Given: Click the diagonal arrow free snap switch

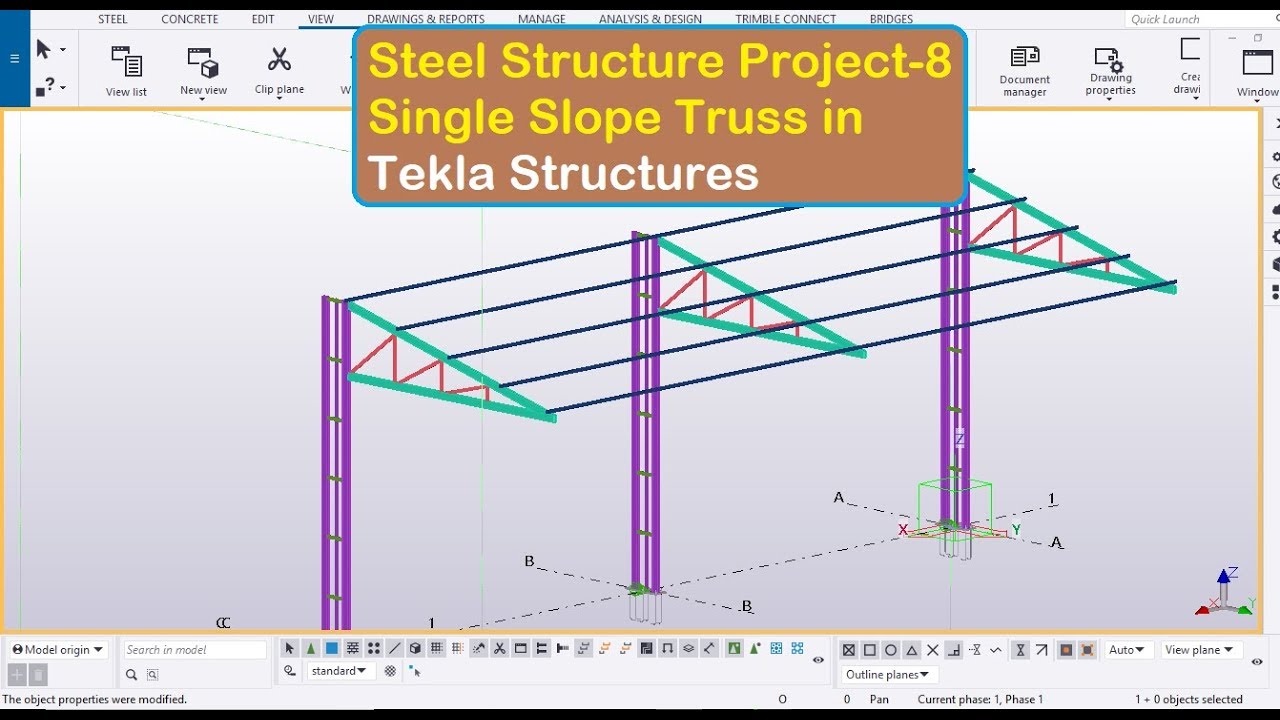Looking at the screenshot, I should click(1041, 650).
